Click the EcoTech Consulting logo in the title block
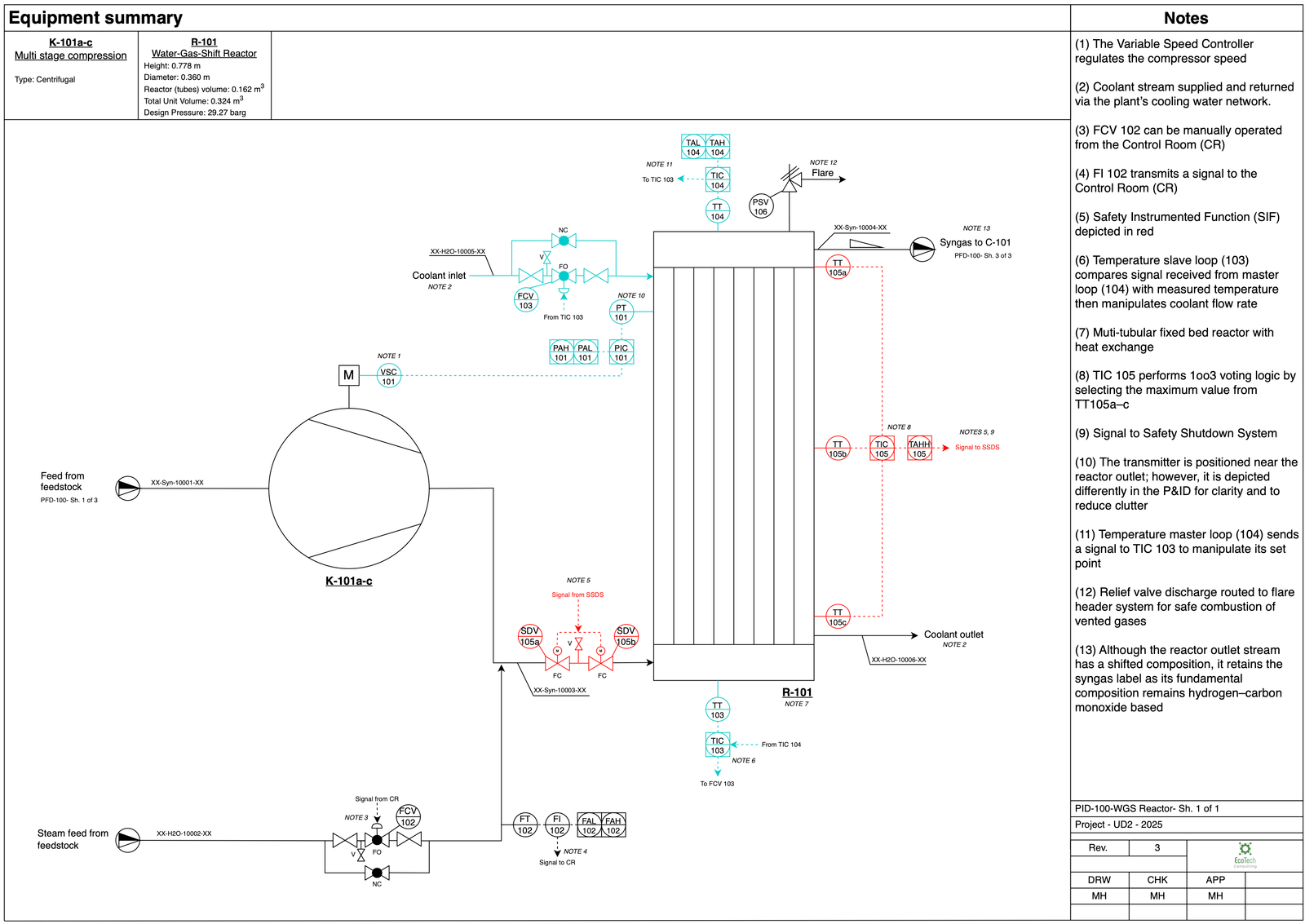1305x924 pixels. 1244,853
